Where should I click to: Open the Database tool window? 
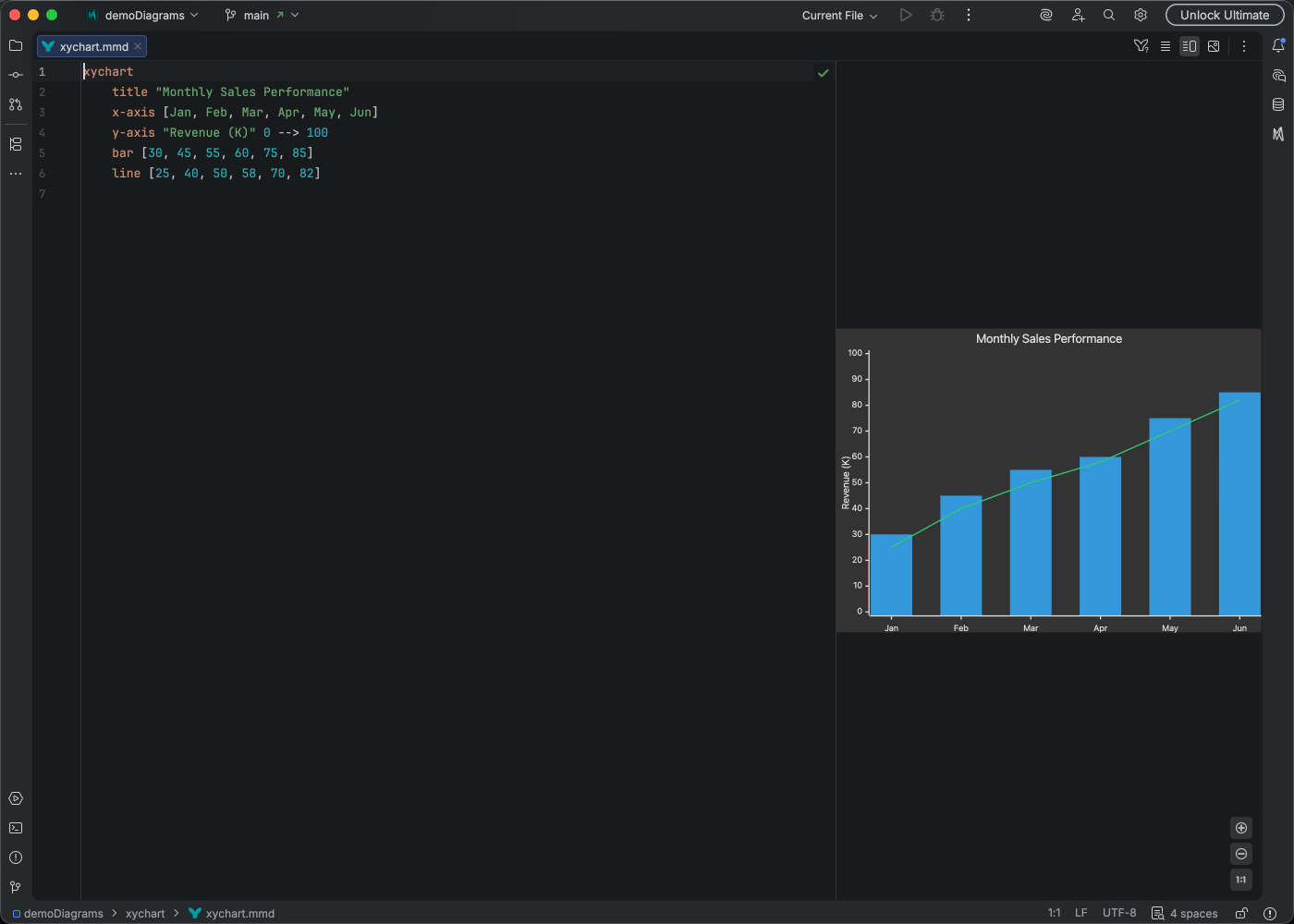[x=1279, y=104]
